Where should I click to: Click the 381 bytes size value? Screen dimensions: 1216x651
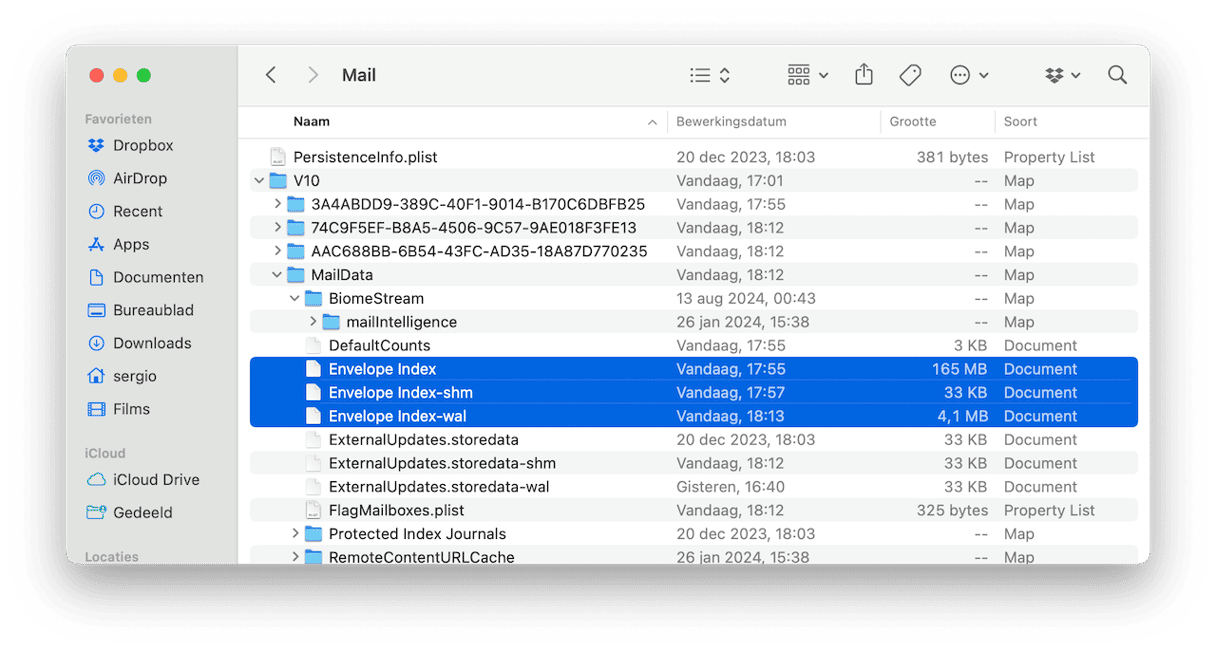[x=952, y=157]
